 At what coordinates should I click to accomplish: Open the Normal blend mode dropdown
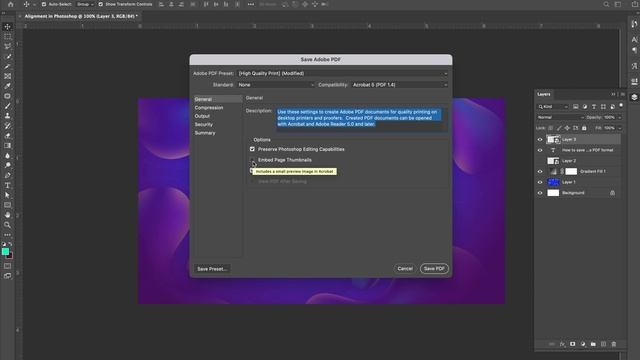560,117
